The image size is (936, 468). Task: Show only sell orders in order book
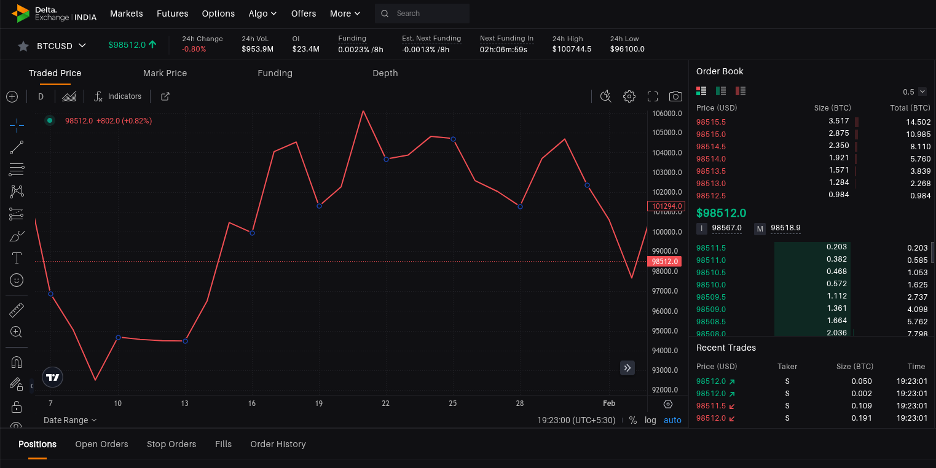coord(739,91)
